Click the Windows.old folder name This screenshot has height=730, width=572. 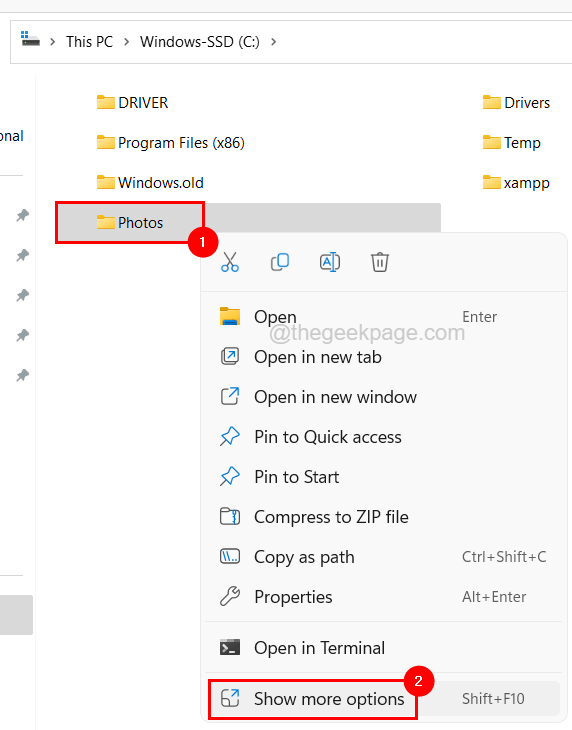[161, 182]
